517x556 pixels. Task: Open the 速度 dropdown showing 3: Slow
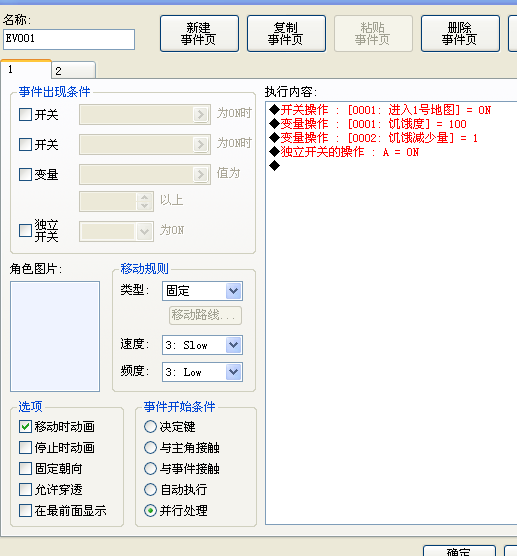[x=202, y=345]
